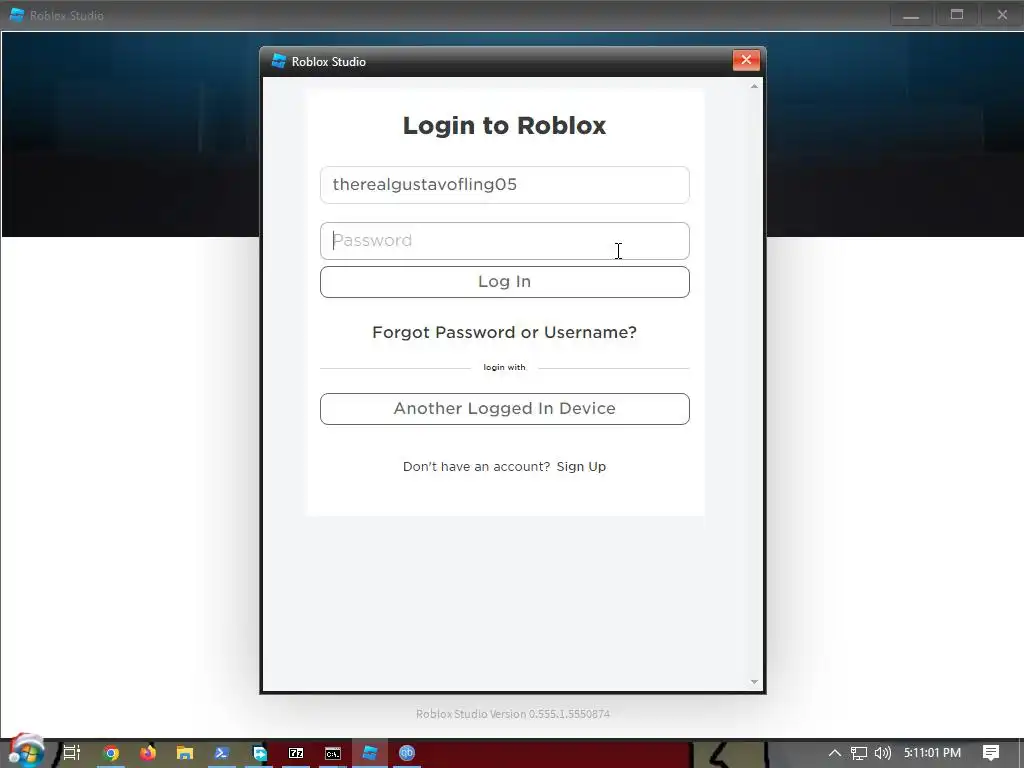
Task: Open the Command Prompt taskbar icon
Action: pos(333,753)
